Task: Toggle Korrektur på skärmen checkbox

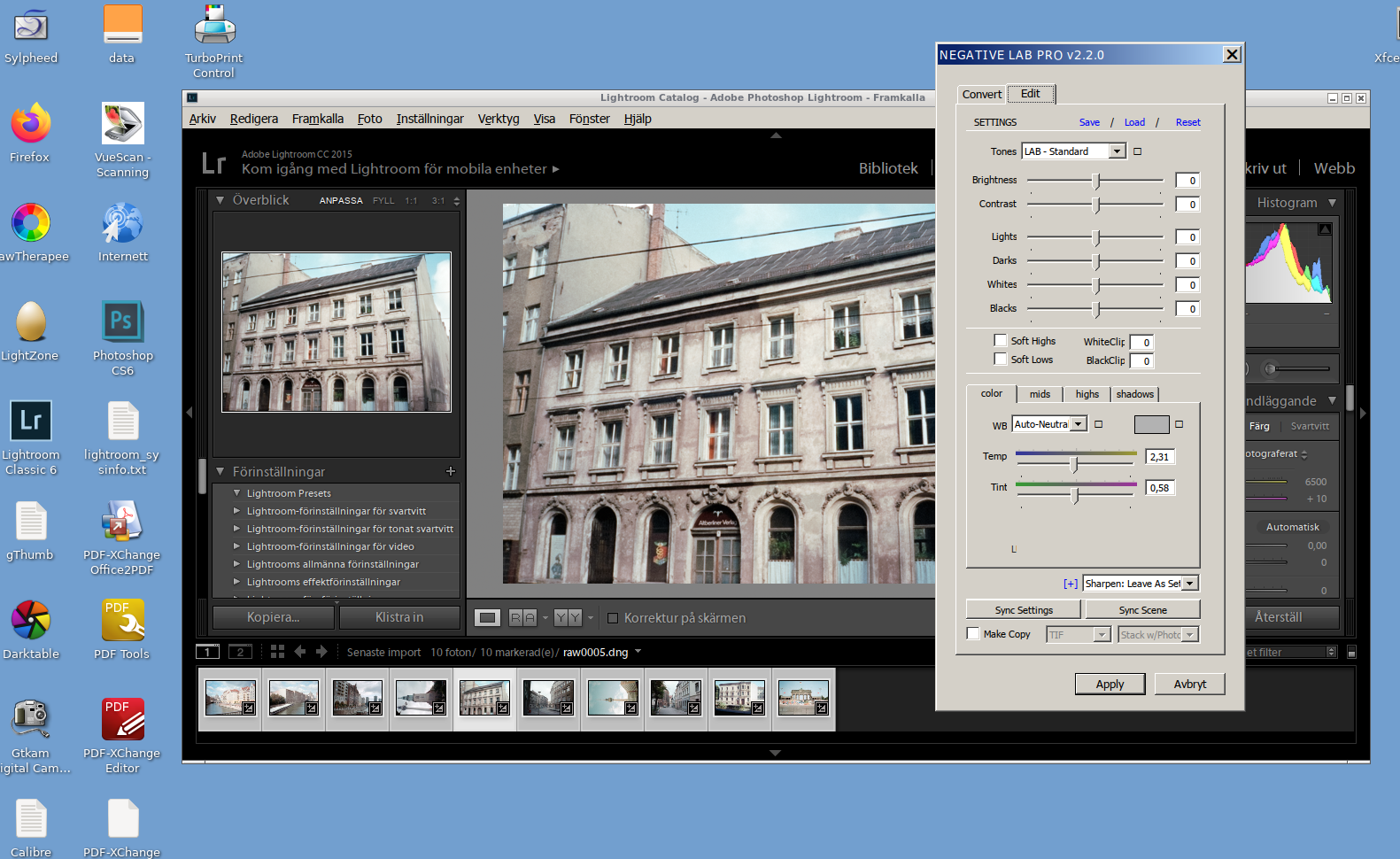Action: click(x=613, y=618)
